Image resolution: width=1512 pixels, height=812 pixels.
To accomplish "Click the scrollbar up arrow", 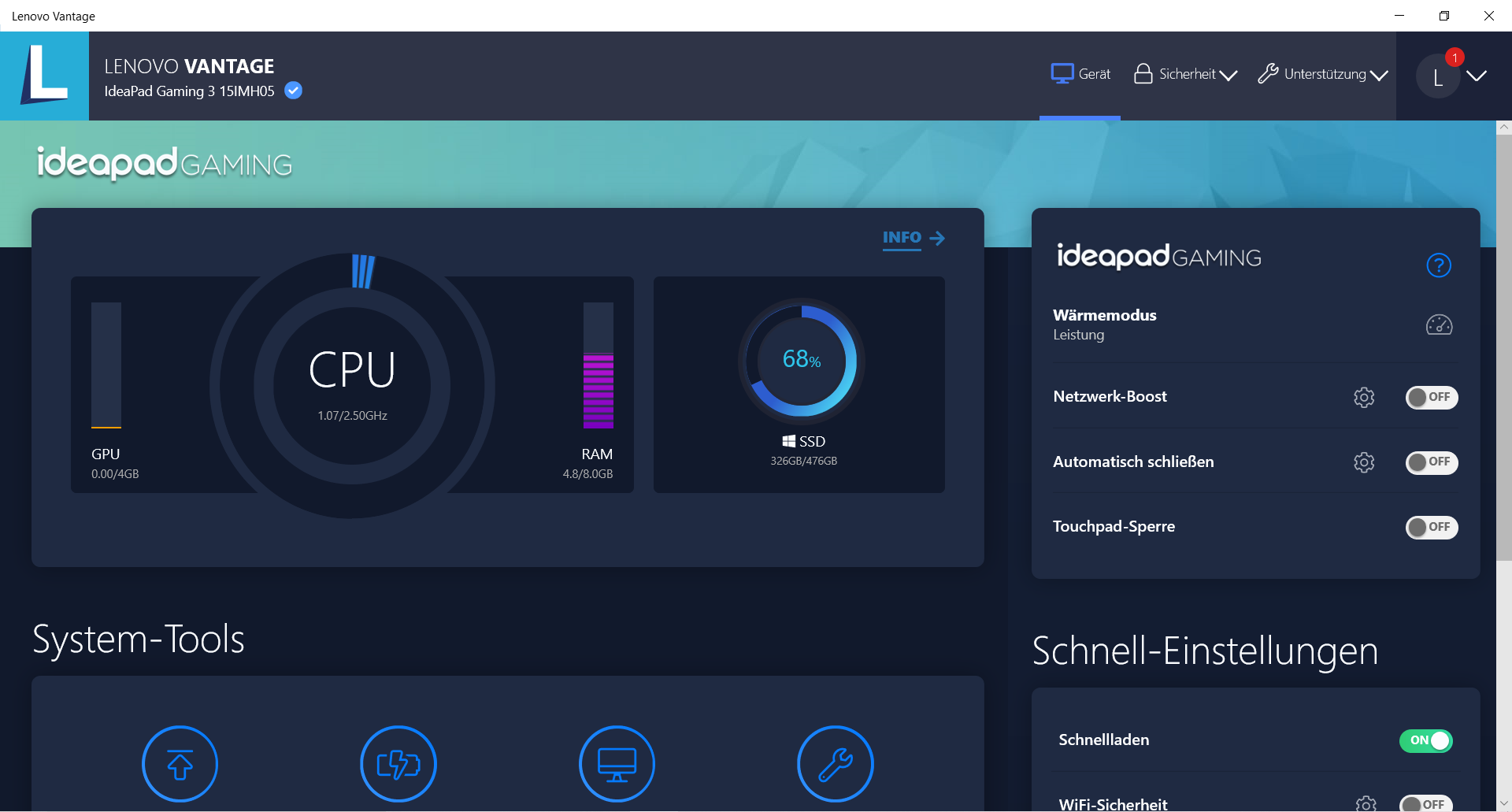I will (1504, 127).
